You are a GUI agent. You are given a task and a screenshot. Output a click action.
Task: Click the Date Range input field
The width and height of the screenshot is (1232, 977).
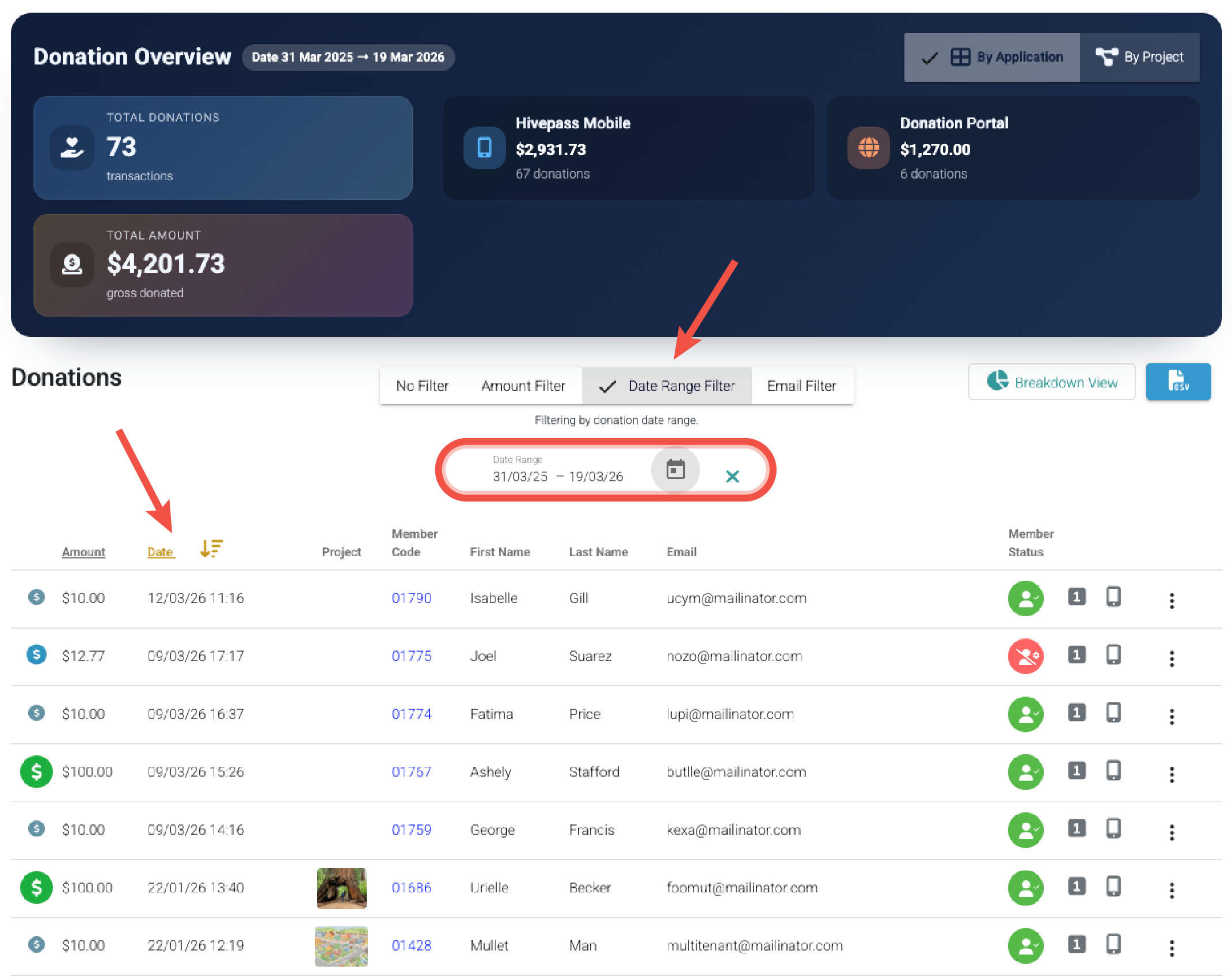point(557,476)
